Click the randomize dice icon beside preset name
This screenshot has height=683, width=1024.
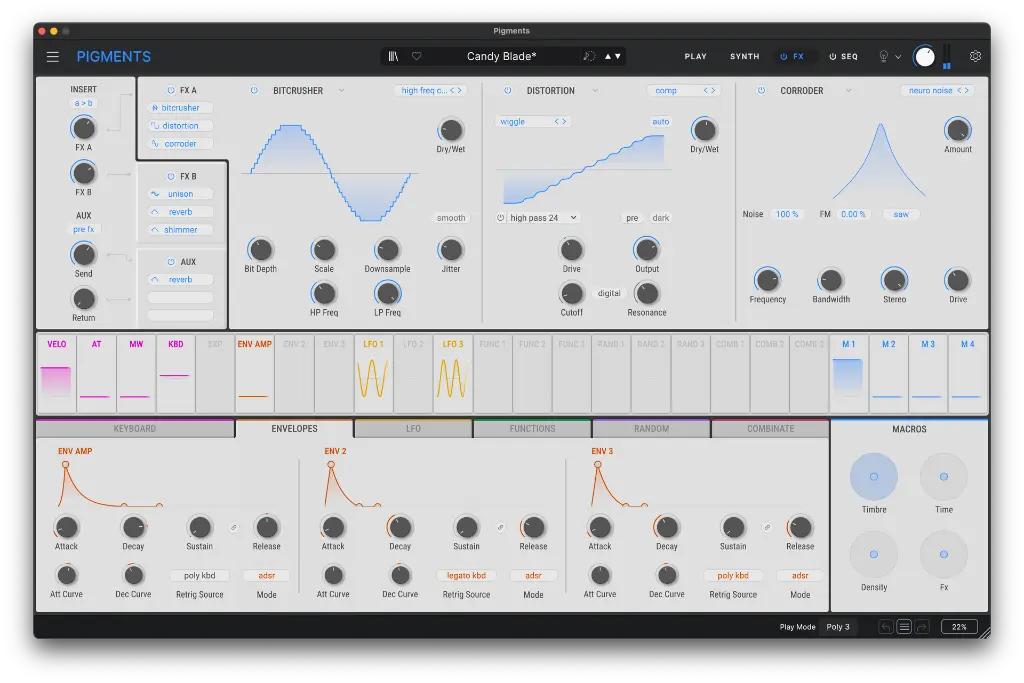tap(589, 56)
